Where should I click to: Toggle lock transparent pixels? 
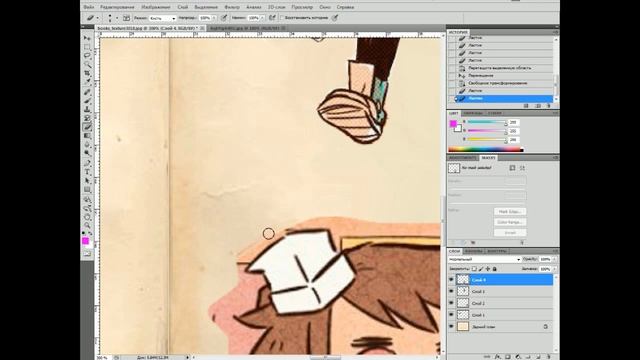click(474, 269)
